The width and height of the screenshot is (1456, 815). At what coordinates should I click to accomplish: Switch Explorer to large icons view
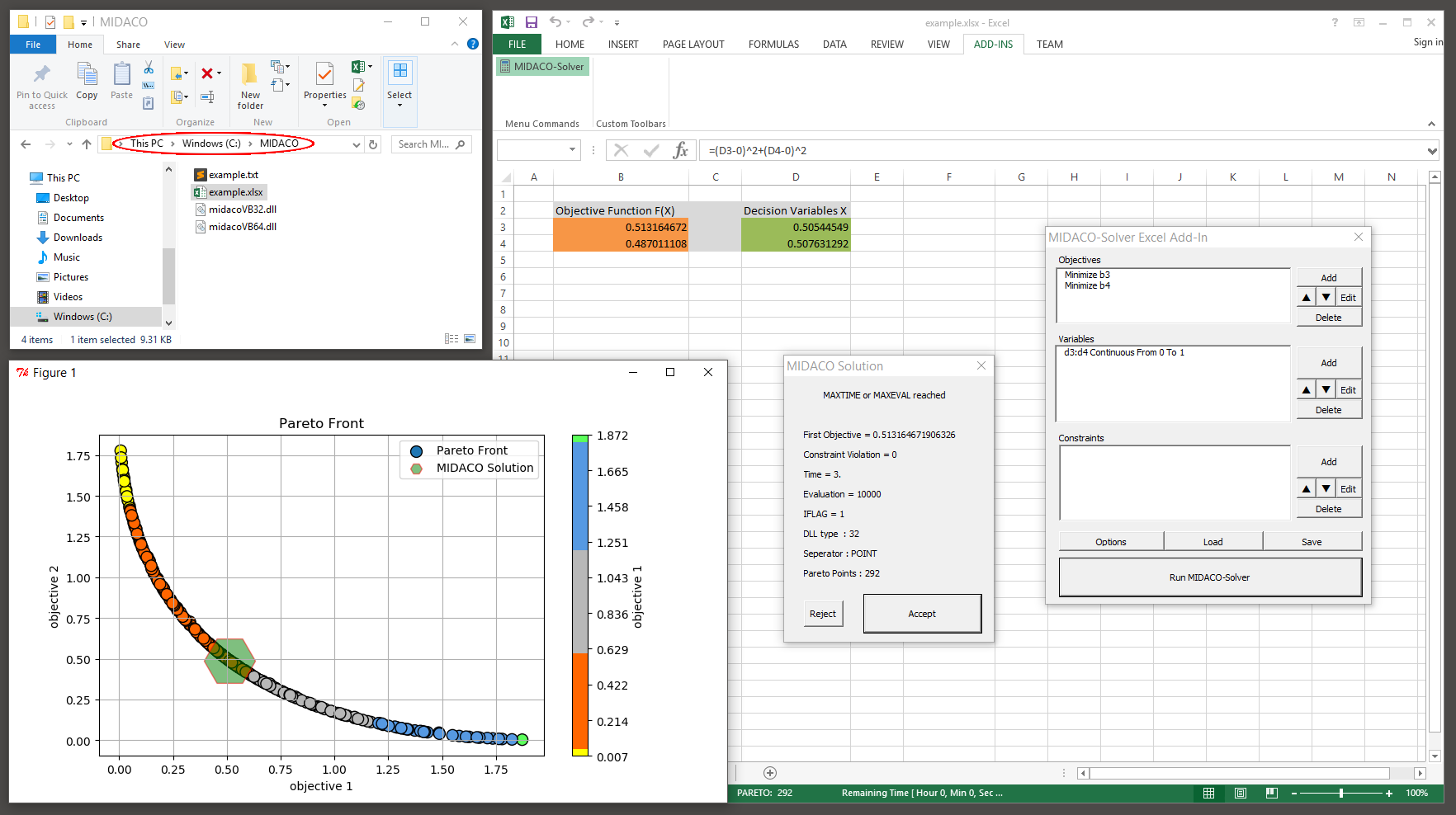tap(470, 339)
